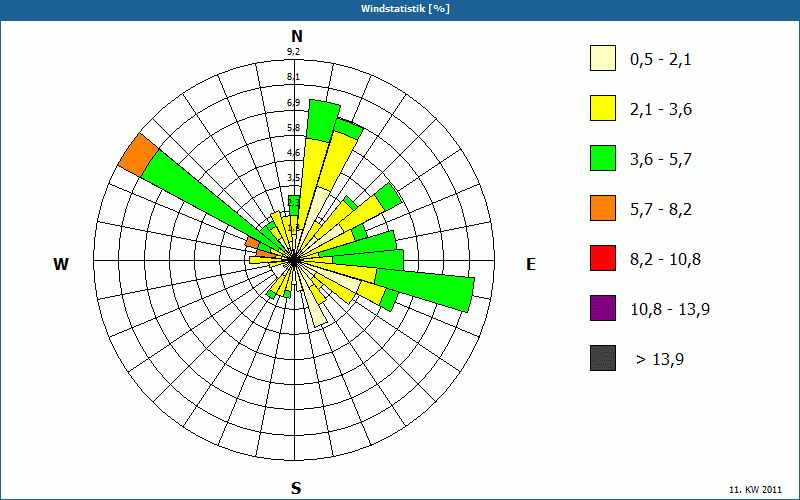Click the orange 5,7 - 8,2 legend swatch

pos(603,208)
